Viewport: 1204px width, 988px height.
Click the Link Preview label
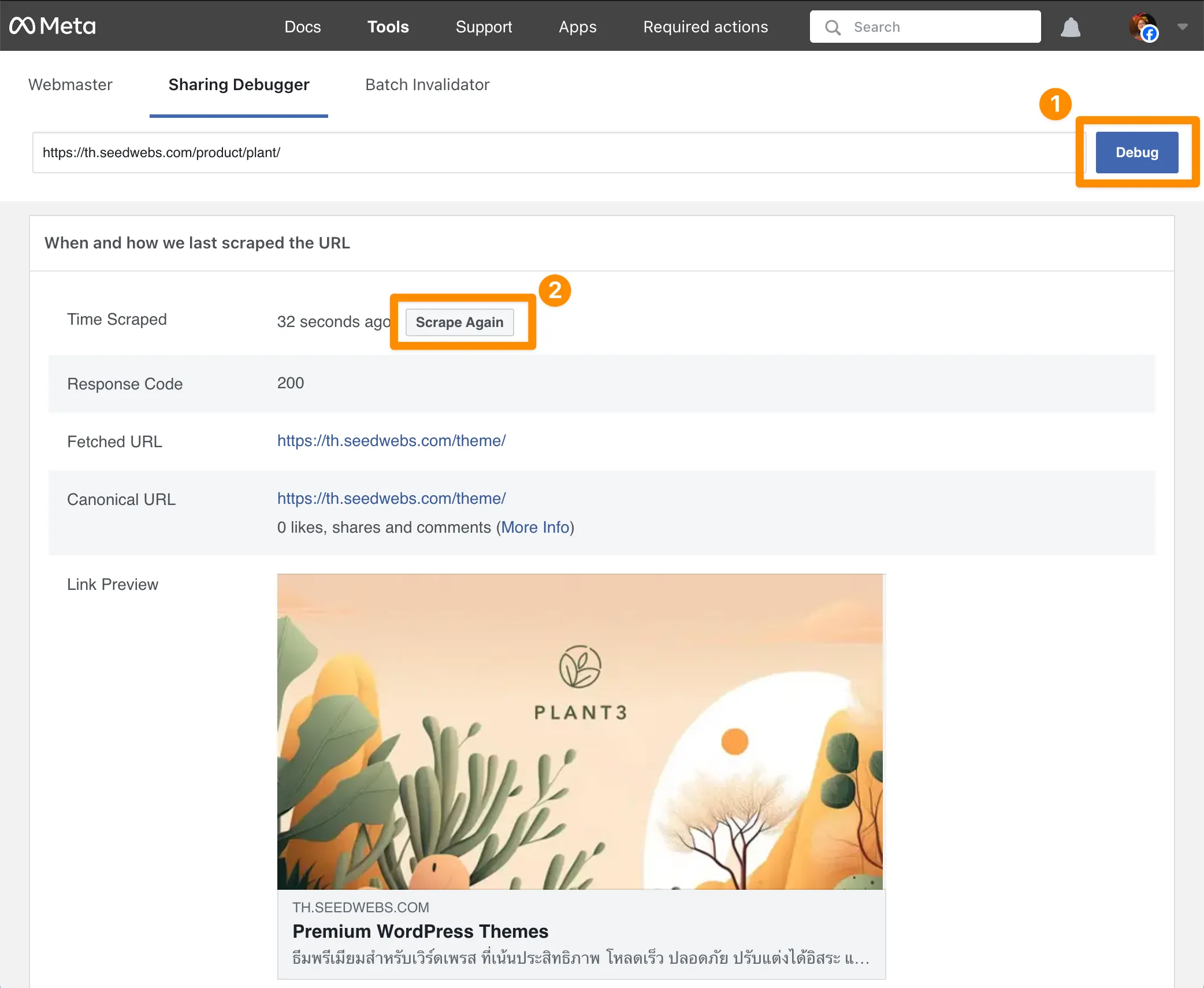click(113, 584)
